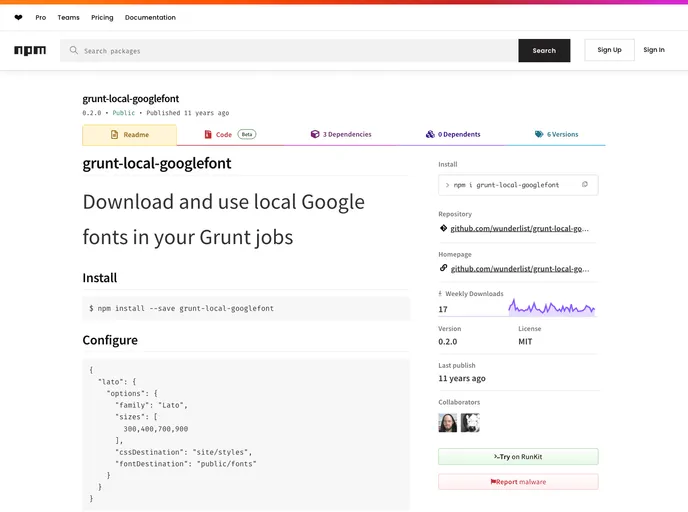
Task: Click the 0.2.0 version value in sidebar
Action: coord(448,341)
